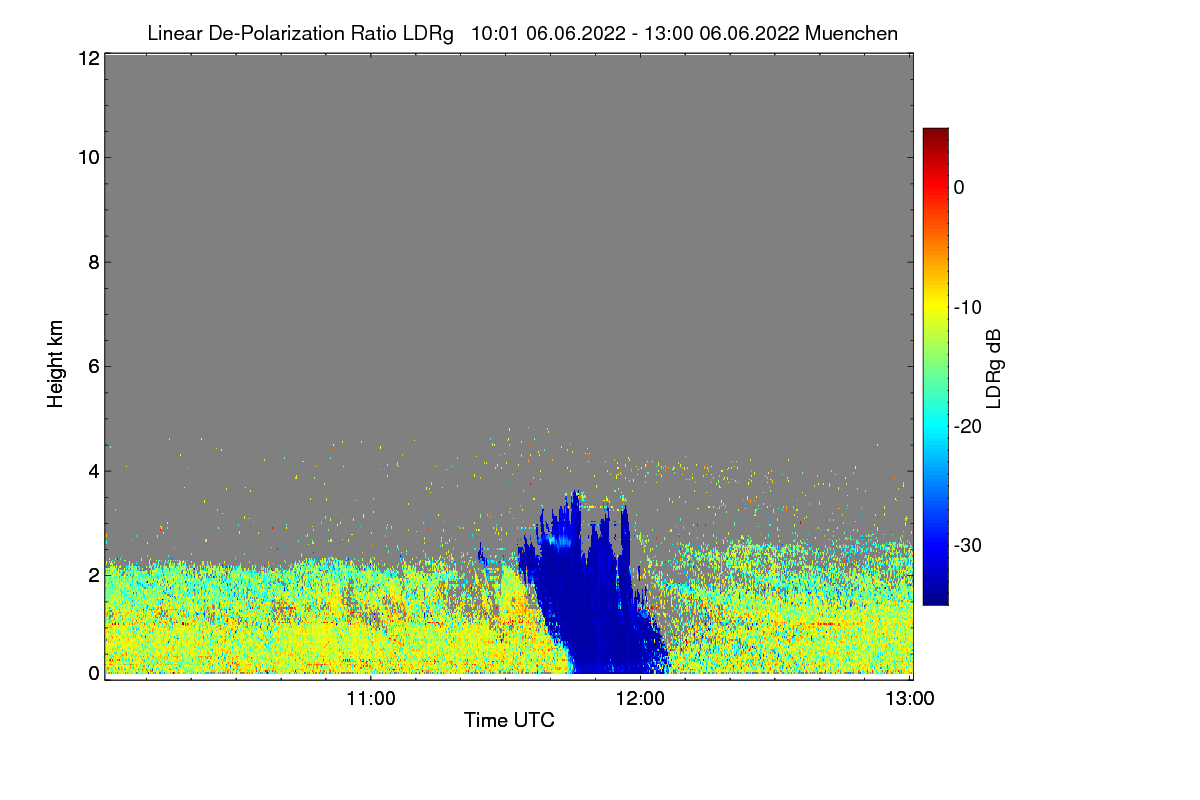The width and height of the screenshot is (1200, 800).
Task: Click the '11:00' time tick label
Action: pyautogui.click(x=371, y=697)
